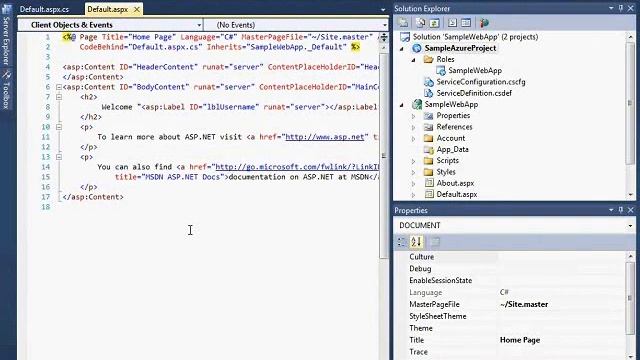This screenshot has width=640, height=360.
Task: Expand the Account folder
Action: pyautogui.click(x=413, y=139)
